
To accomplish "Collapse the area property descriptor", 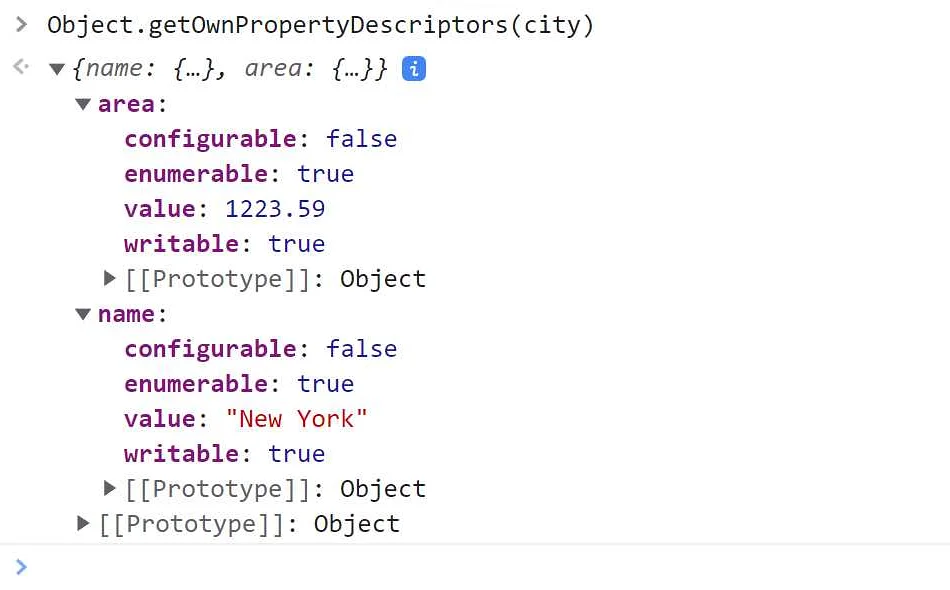I will point(83,104).
